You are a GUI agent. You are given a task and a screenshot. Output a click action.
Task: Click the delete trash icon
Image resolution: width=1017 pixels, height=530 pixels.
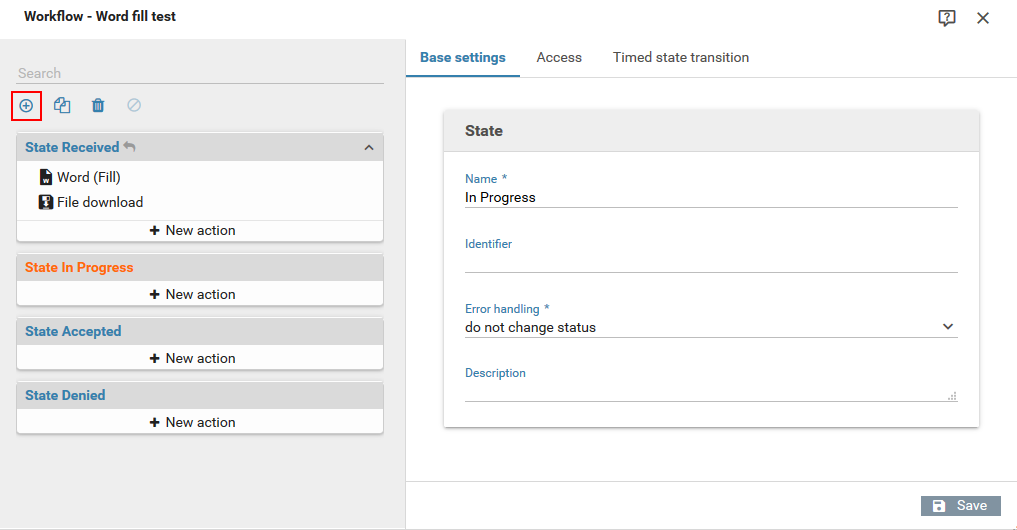coord(98,105)
